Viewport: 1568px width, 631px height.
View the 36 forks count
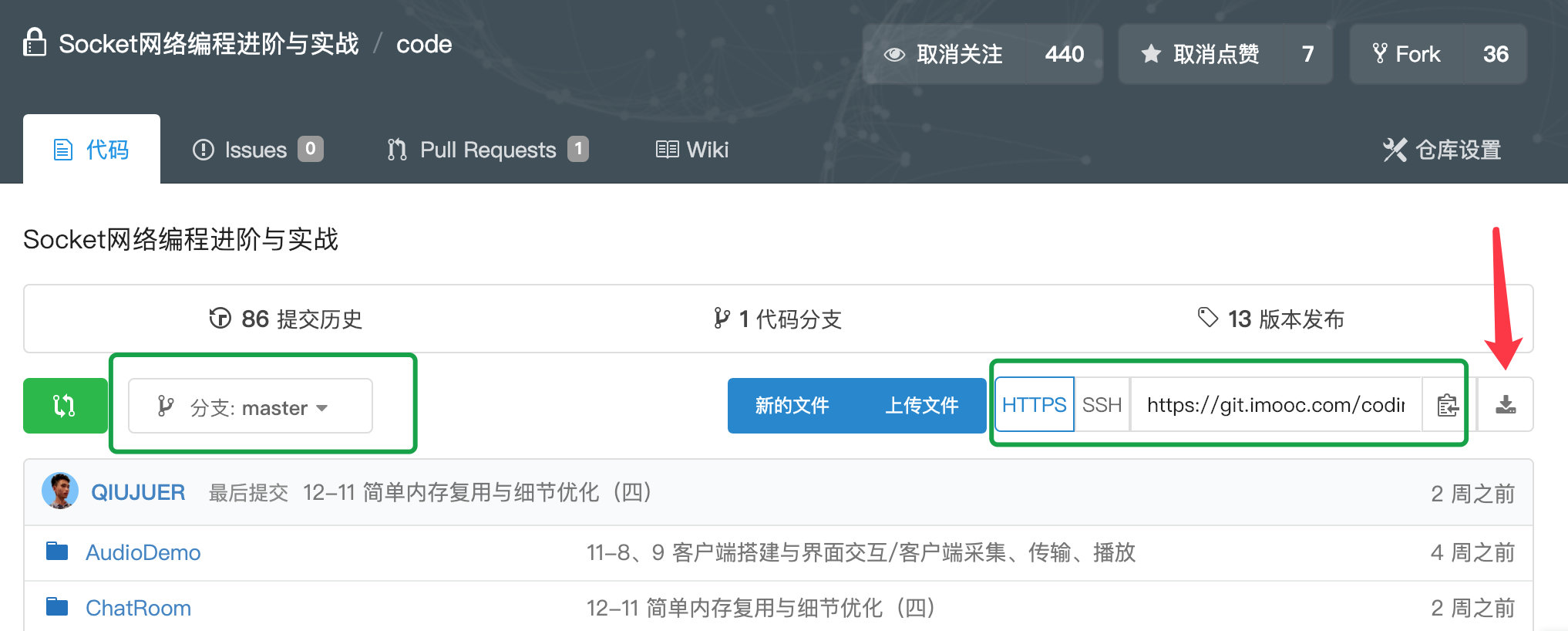(1496, 54)
